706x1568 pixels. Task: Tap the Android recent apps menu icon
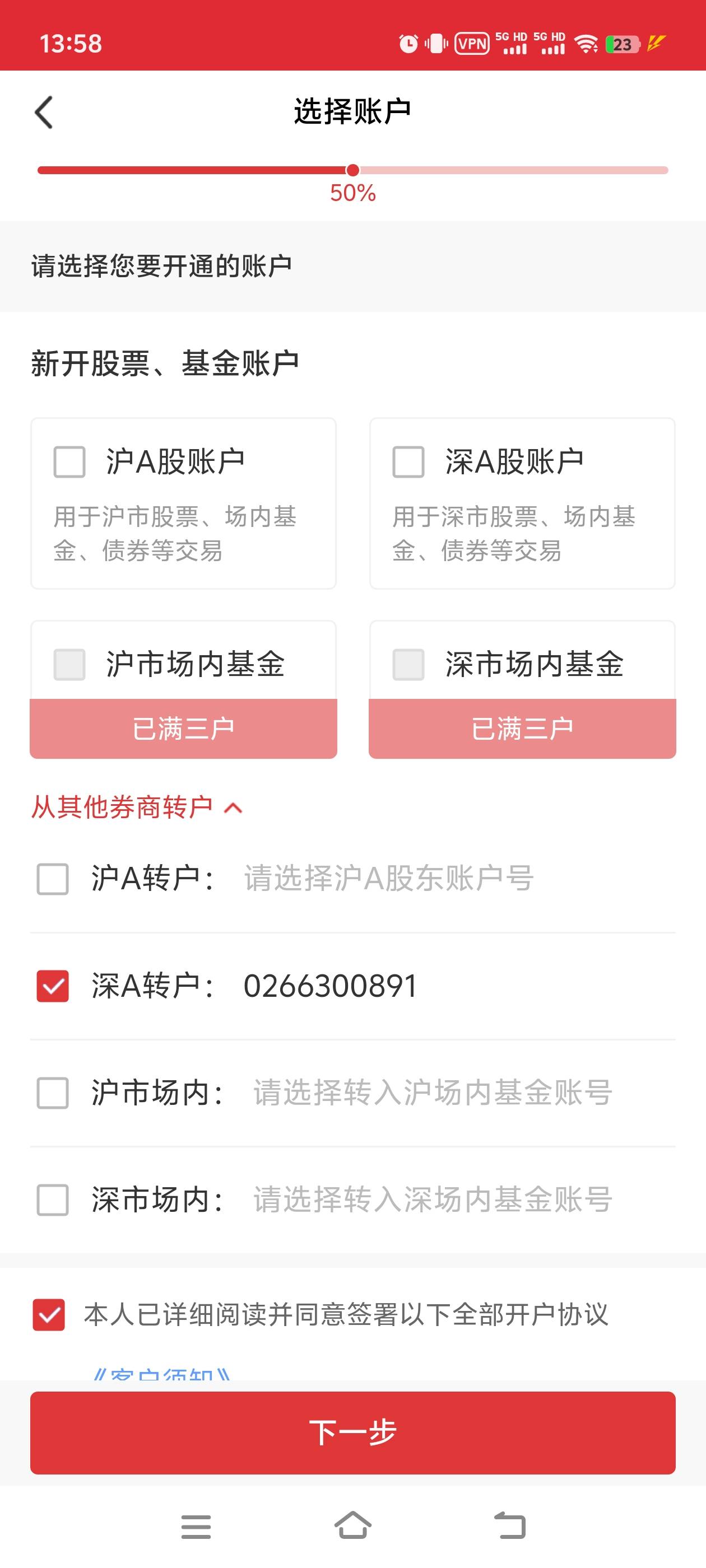coord(196,1527)
